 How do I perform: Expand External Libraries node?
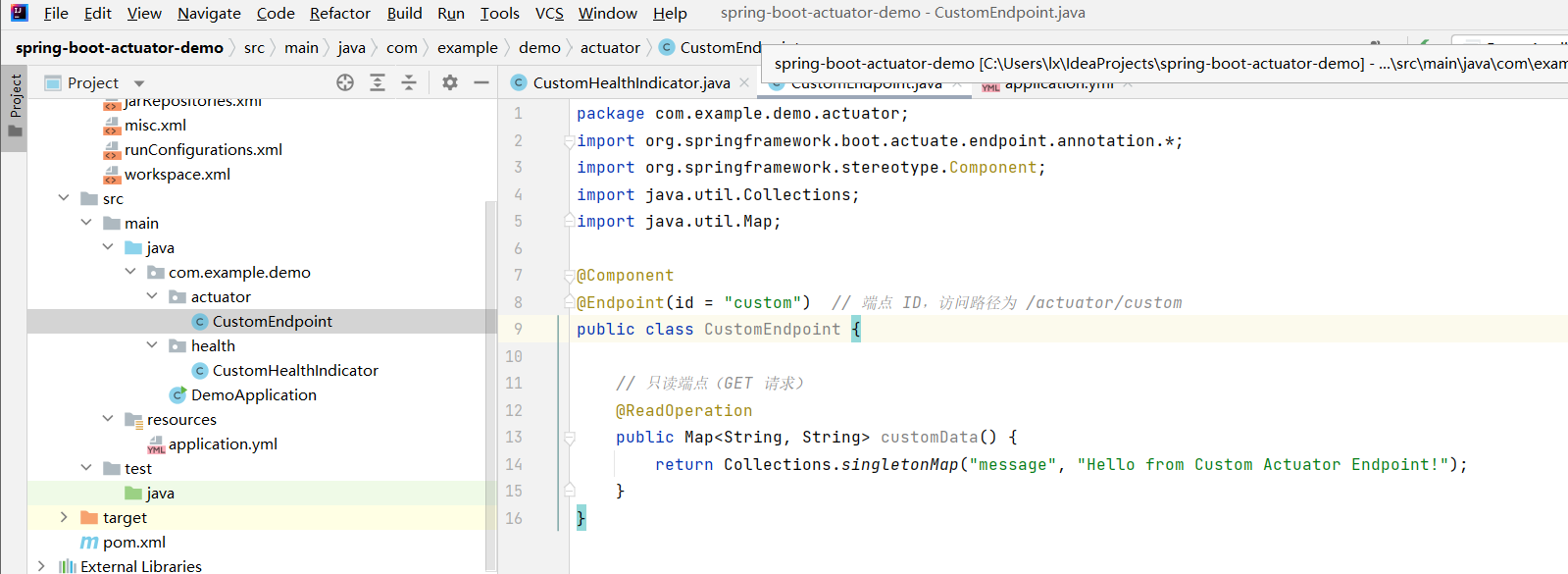(41, 566)
